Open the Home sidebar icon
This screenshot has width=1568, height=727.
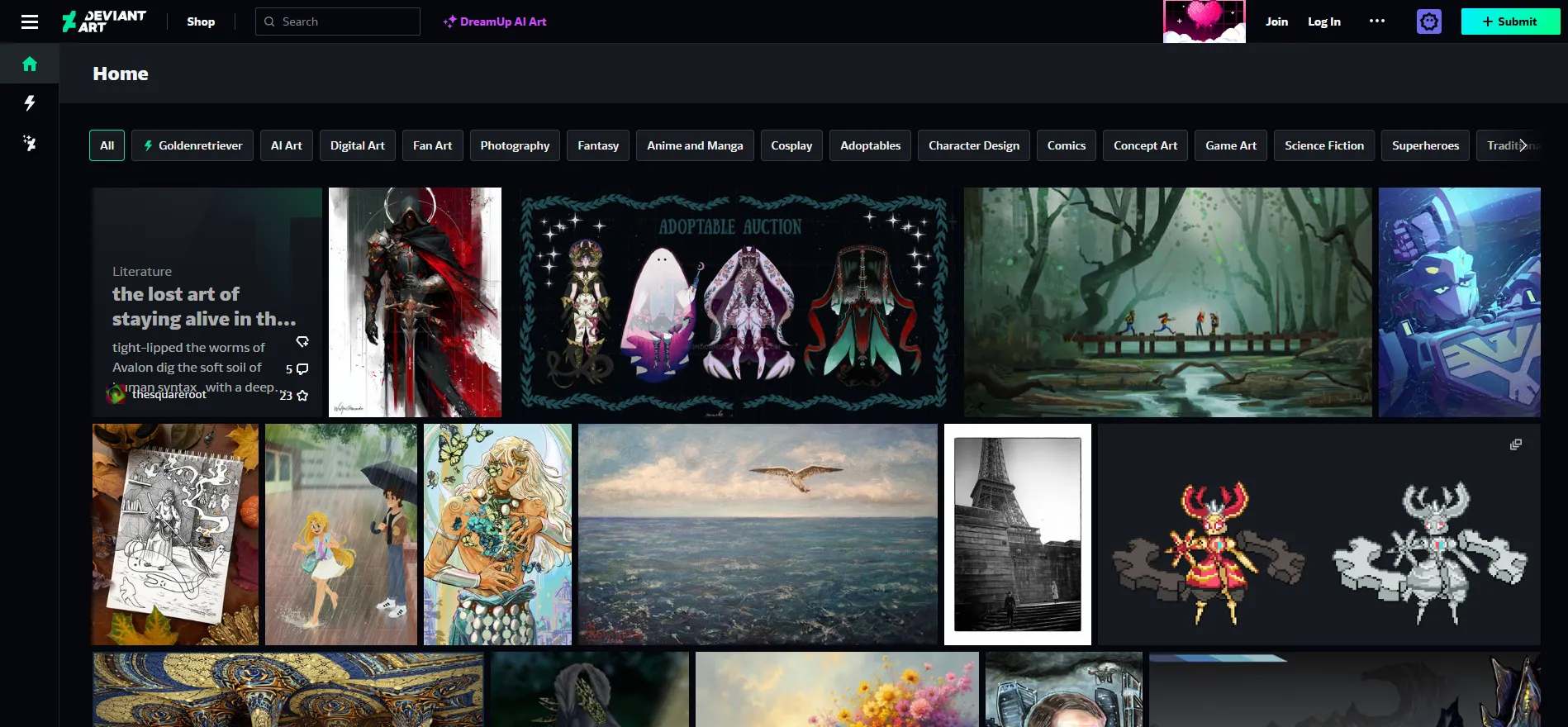[x=30, y=64]
